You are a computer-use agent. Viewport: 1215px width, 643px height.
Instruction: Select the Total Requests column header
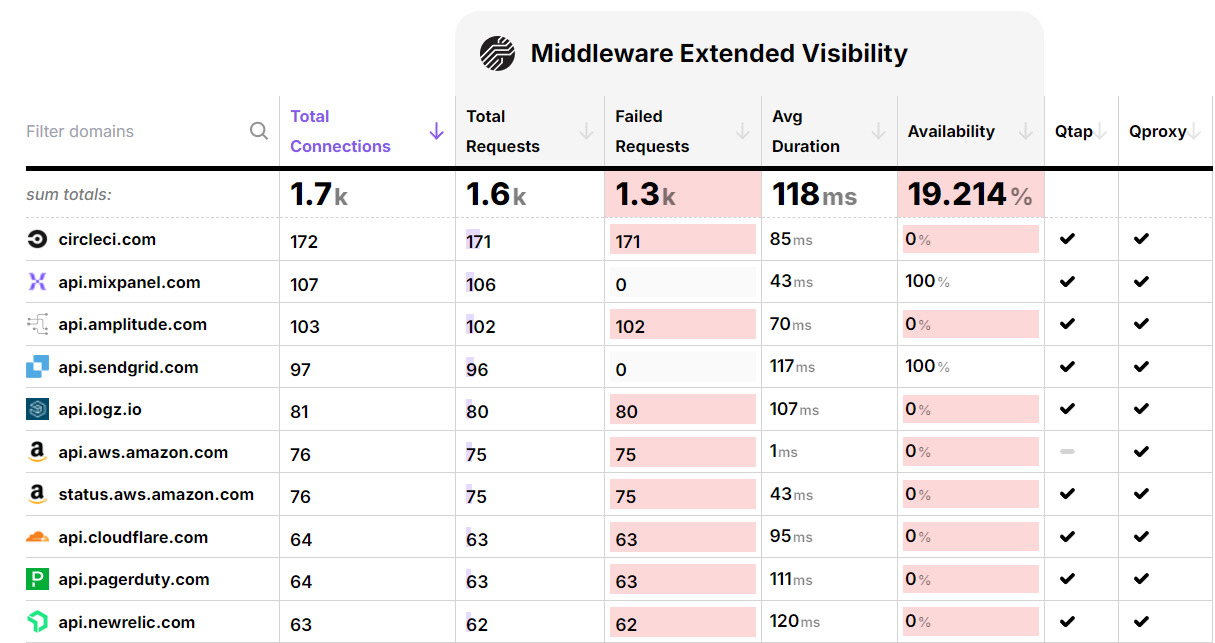(x=502, y=131)
